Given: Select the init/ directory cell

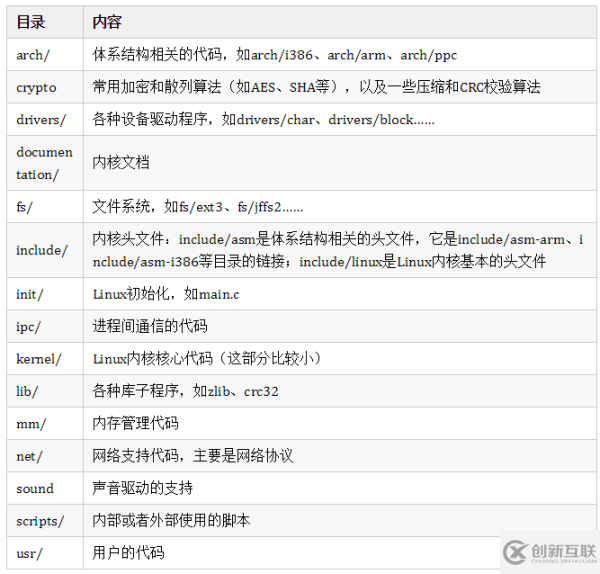Looking at the screenshot, I should (45, 294).
